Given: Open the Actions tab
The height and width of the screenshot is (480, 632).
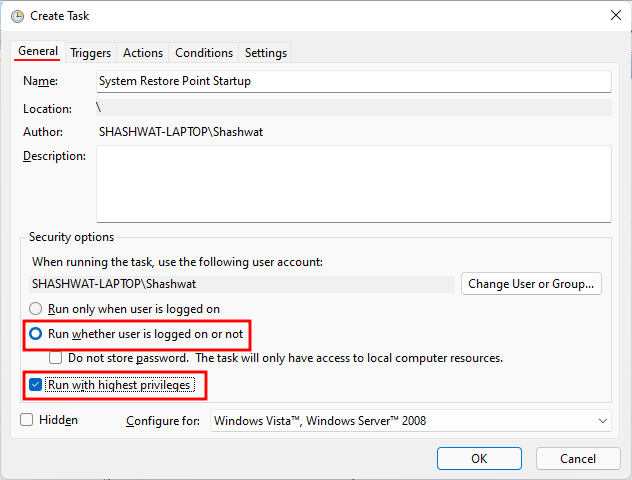Looking at the screenshot, I should pos(143,53).
